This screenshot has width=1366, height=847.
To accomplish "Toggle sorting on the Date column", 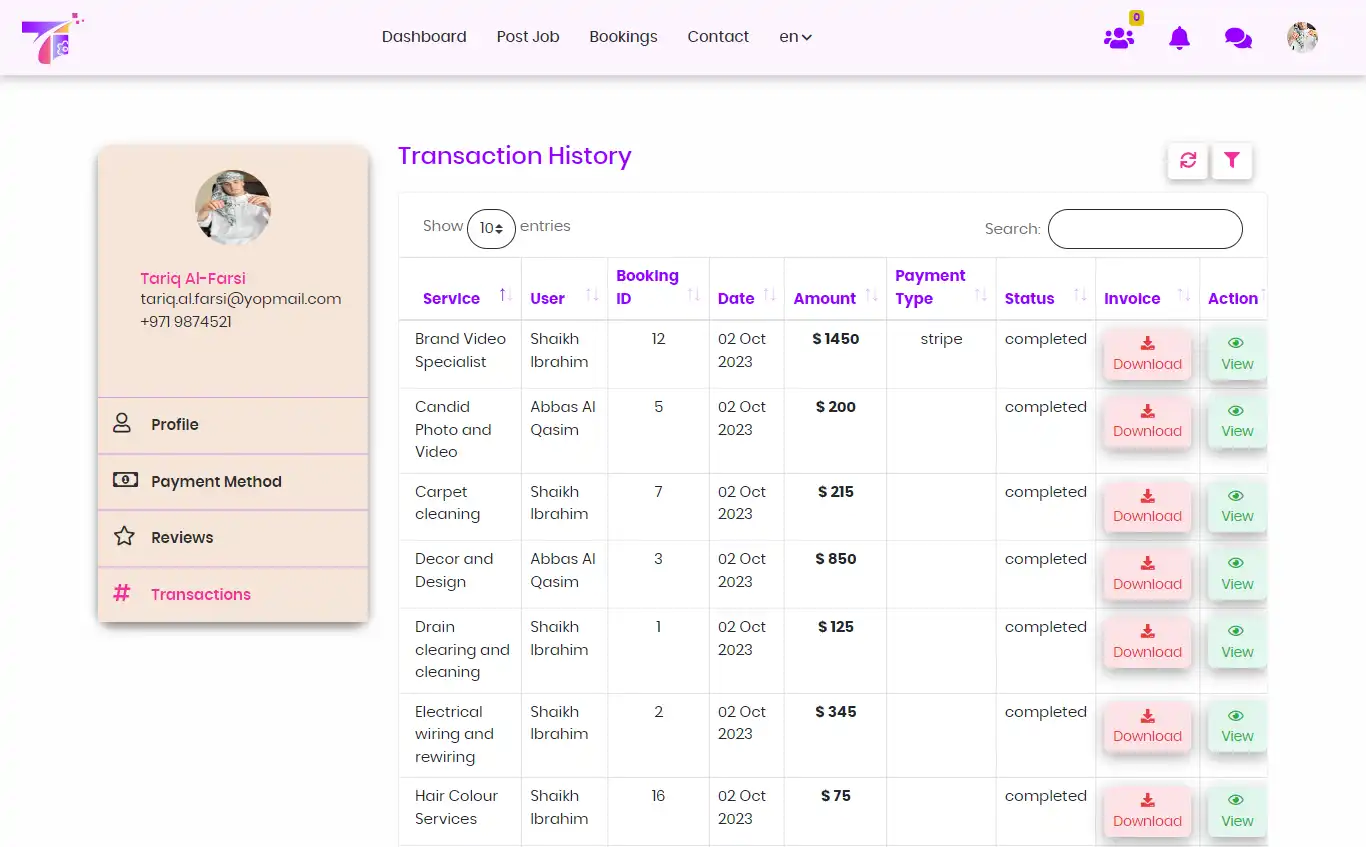I will click(770, 297).
